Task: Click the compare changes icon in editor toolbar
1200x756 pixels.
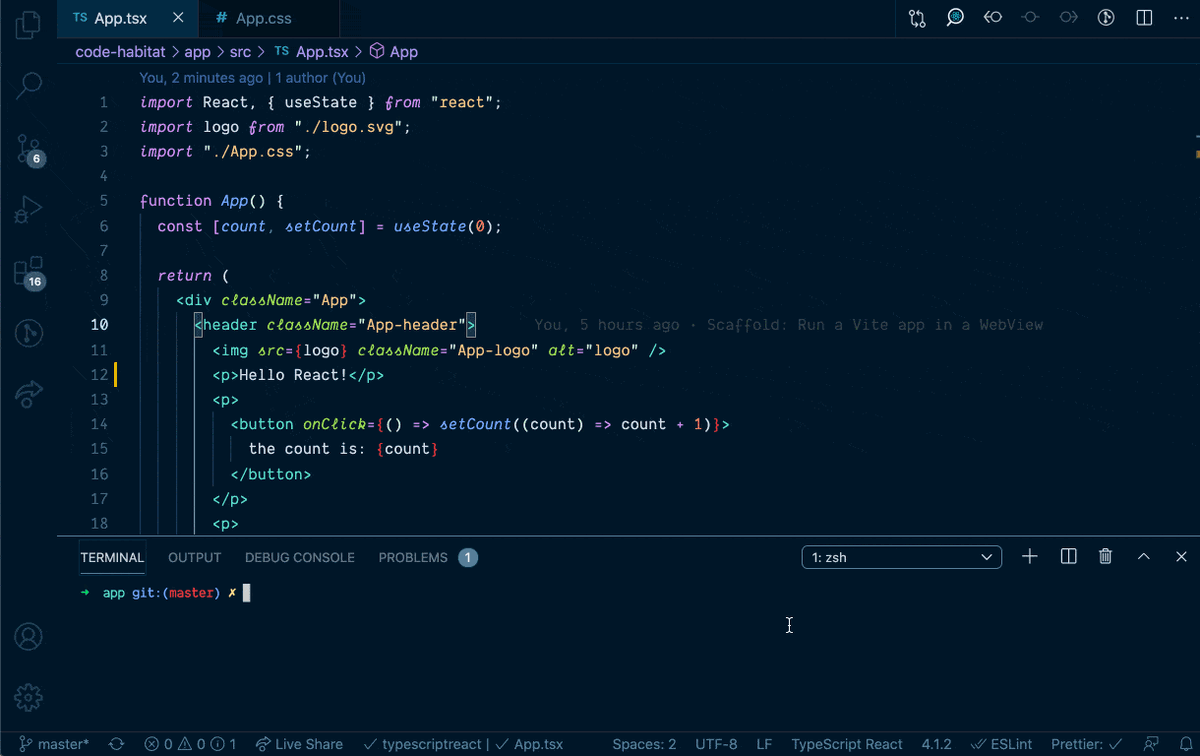Action: point(917,18)
